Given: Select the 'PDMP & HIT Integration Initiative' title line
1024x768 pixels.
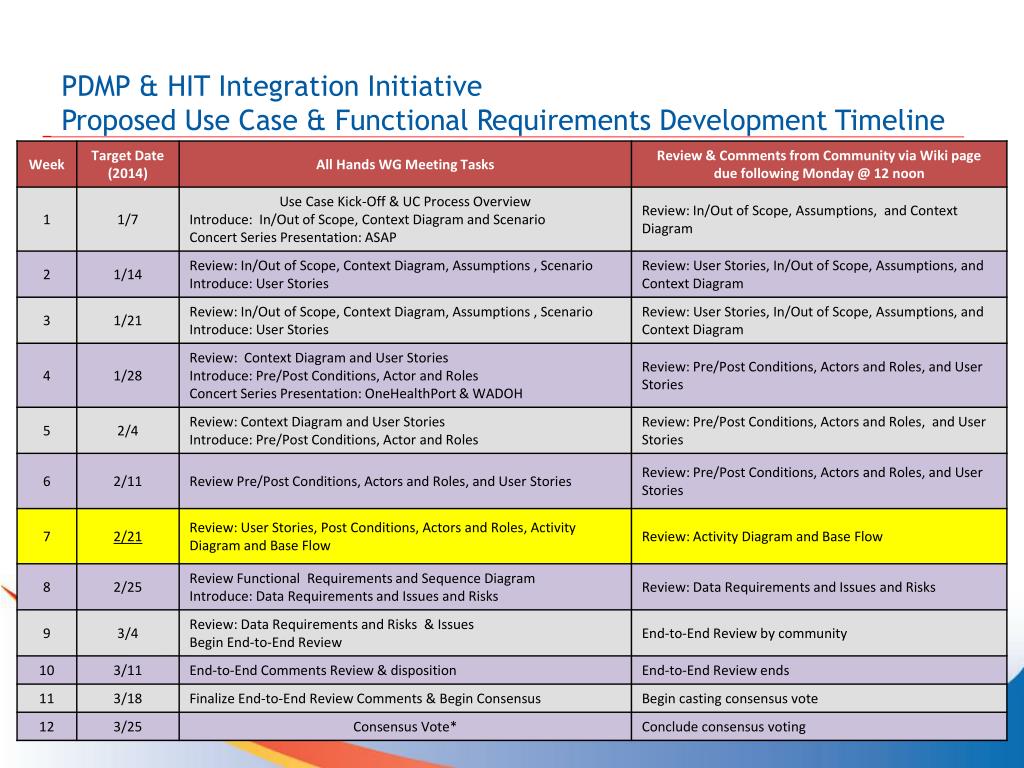Looking at the screenshot, I should (272, 87).
